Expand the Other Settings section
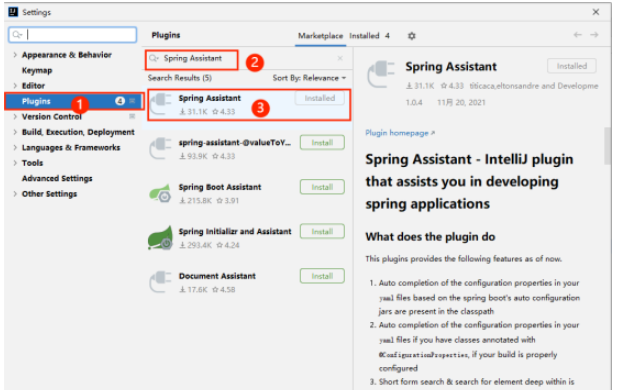The image size is (617, 390). 15,194
